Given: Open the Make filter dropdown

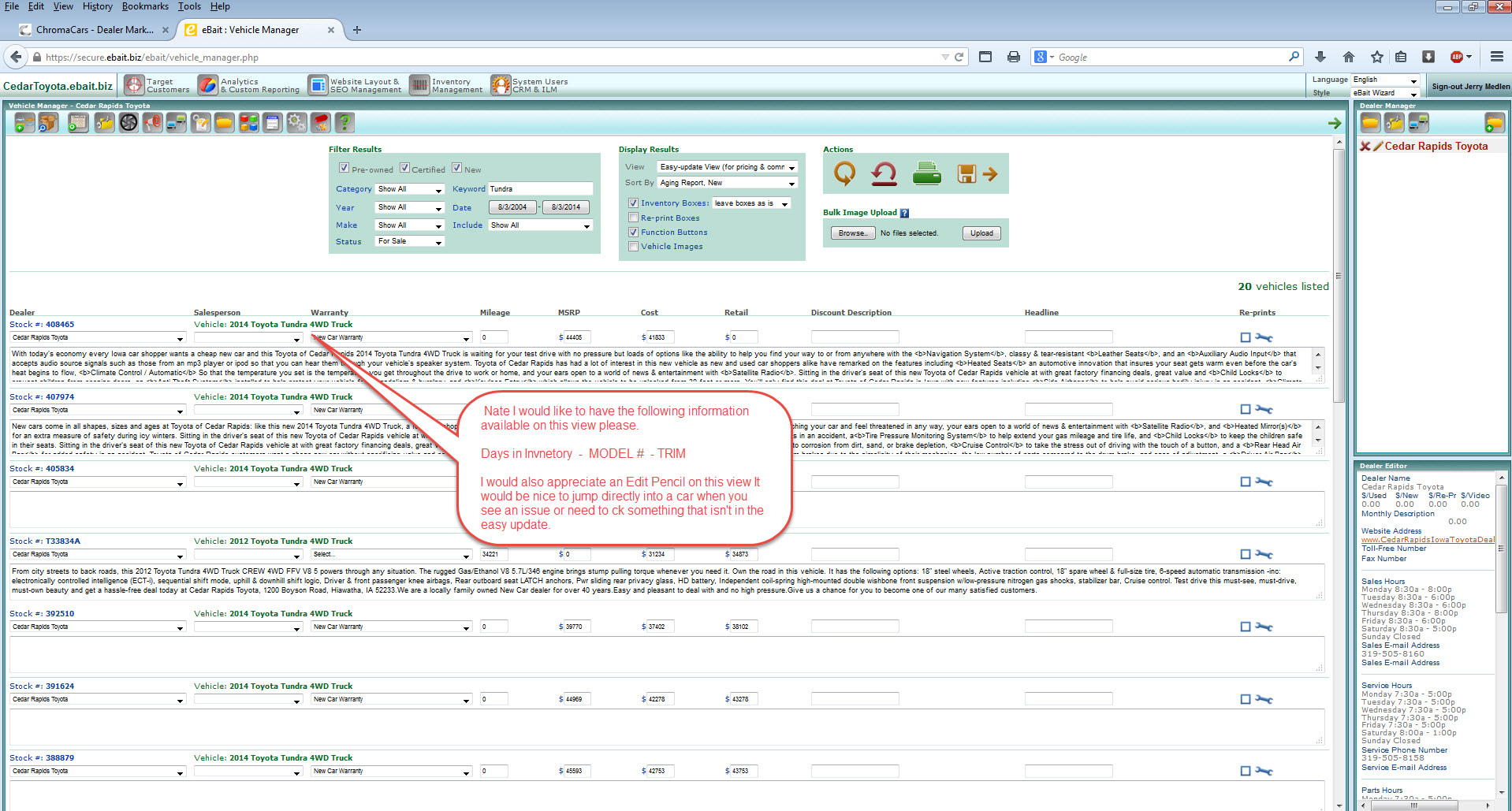Looking at the screenshot, I should [x=410, y=225].
